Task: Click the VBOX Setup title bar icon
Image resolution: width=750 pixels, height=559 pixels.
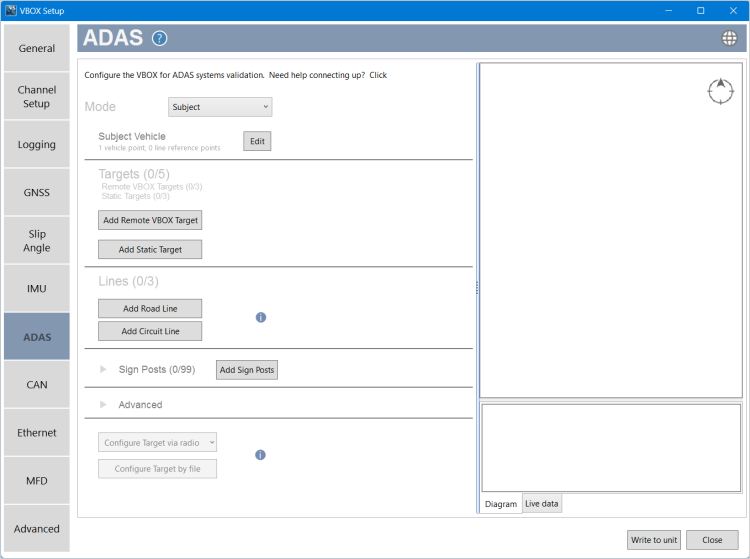Action: pos(11,11)
